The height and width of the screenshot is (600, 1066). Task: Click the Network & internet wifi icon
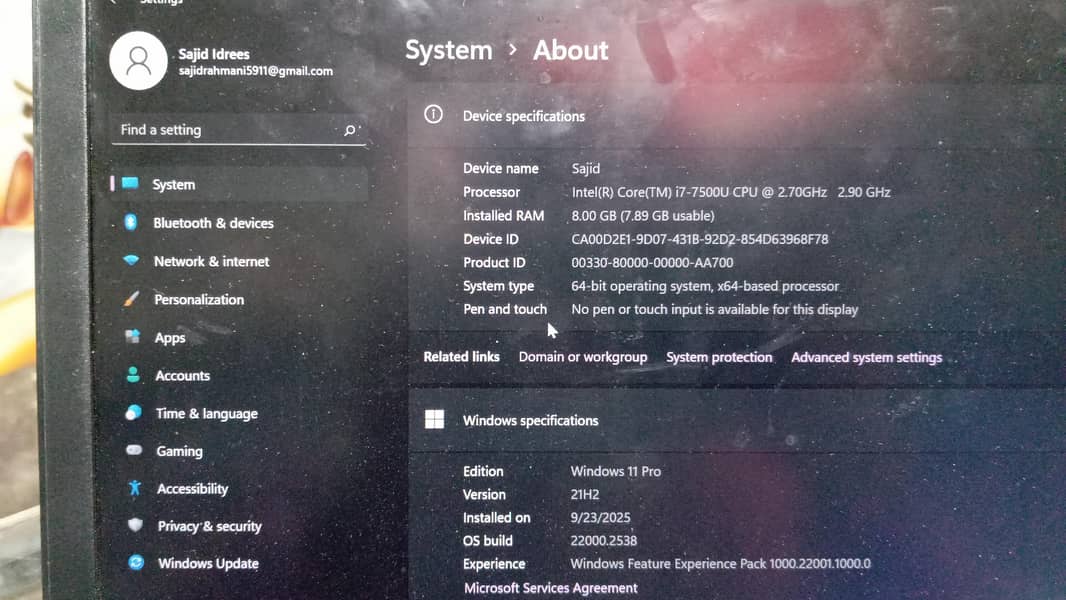click(x=131, y=261)
